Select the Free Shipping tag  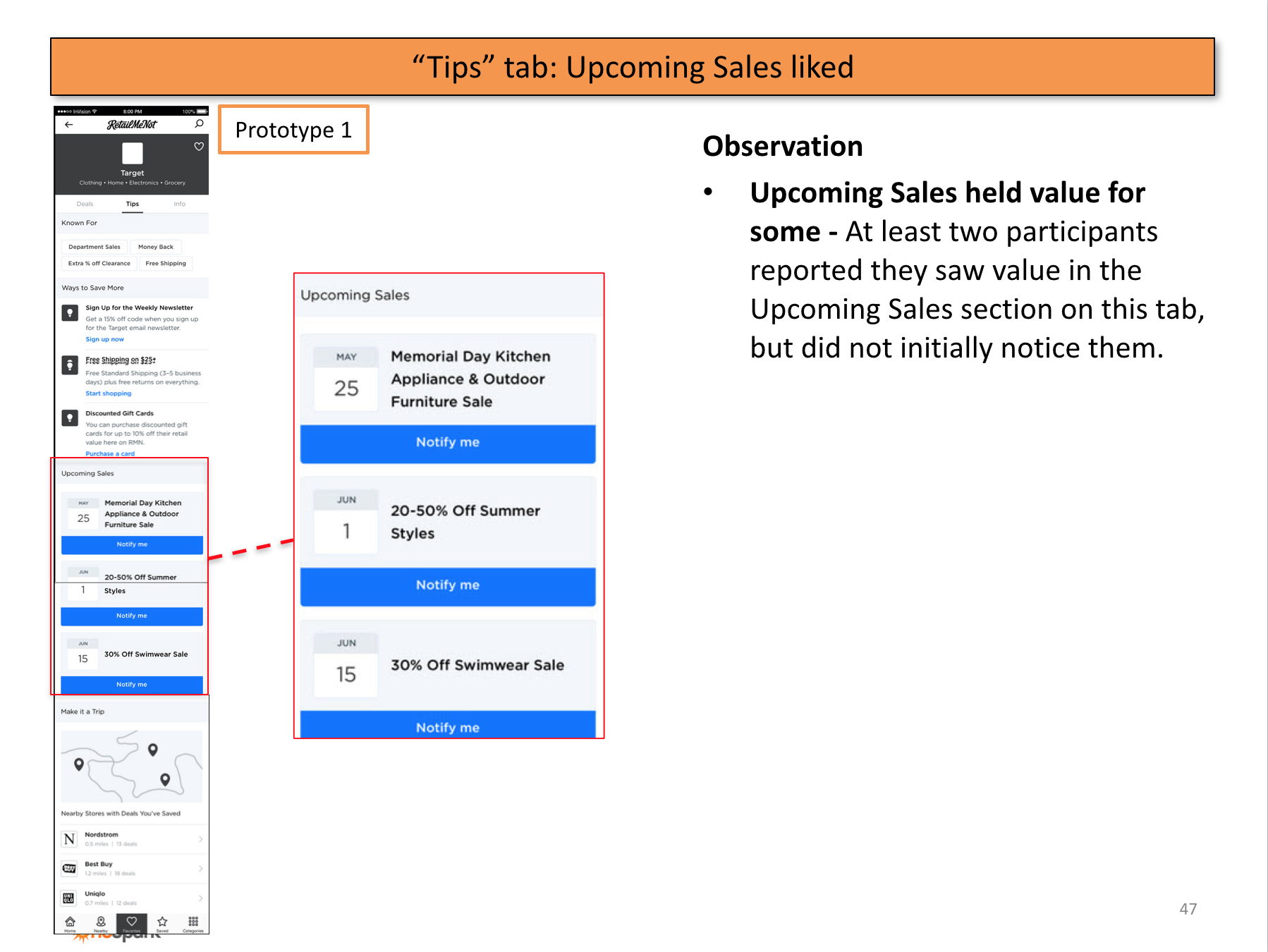pyautogui.click(x=166, y=263)
